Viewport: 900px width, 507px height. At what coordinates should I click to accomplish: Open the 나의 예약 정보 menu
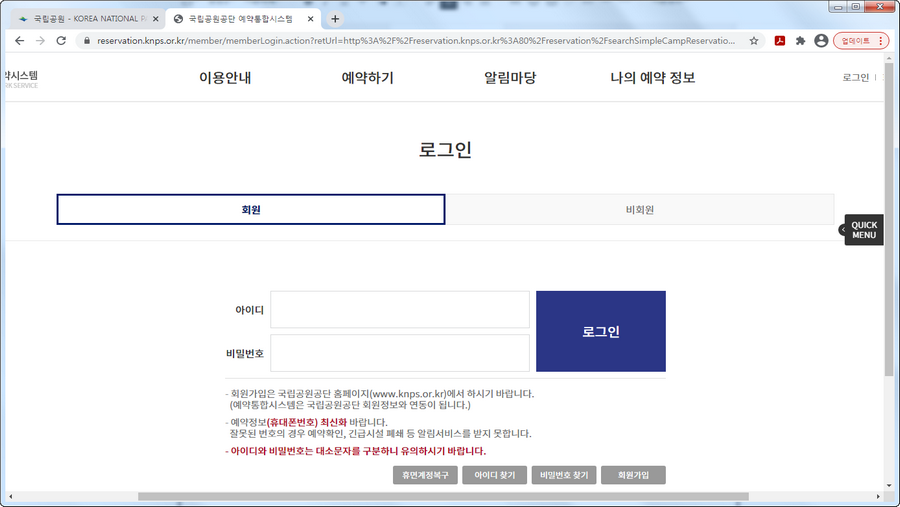[x=653, y=78]
